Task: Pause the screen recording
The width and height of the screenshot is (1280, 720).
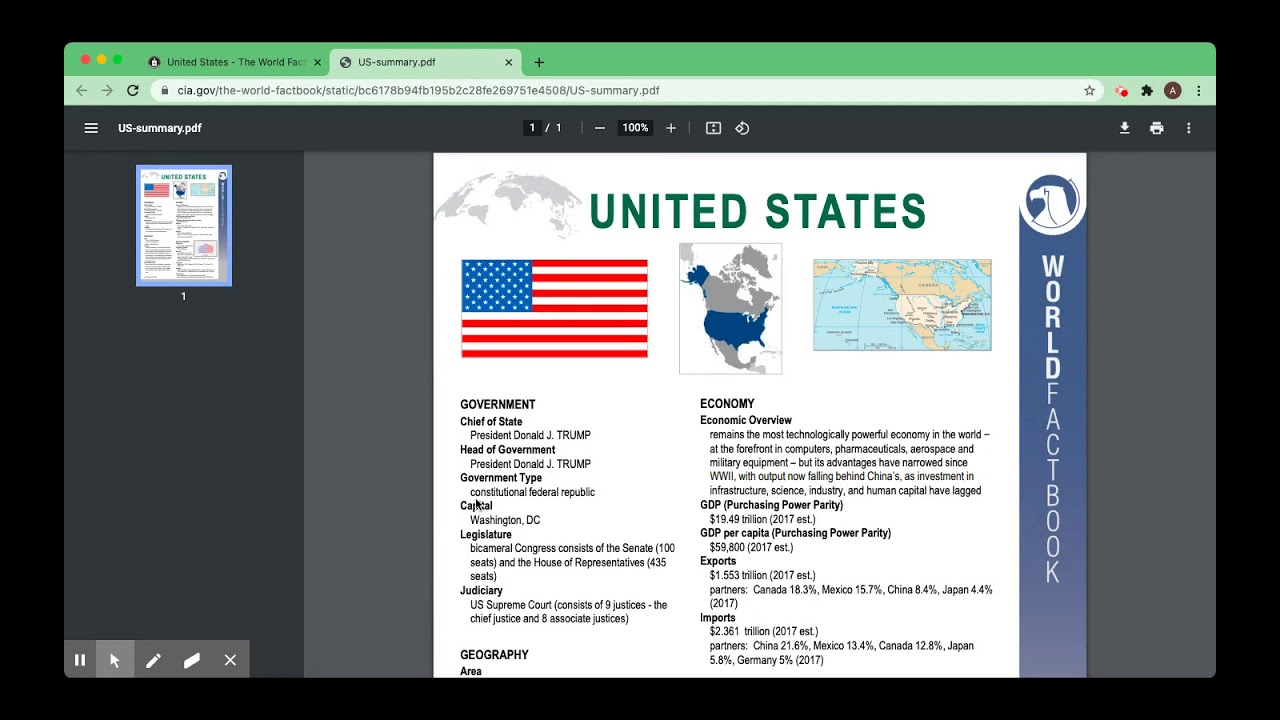Action: click(x=80, y=660)
